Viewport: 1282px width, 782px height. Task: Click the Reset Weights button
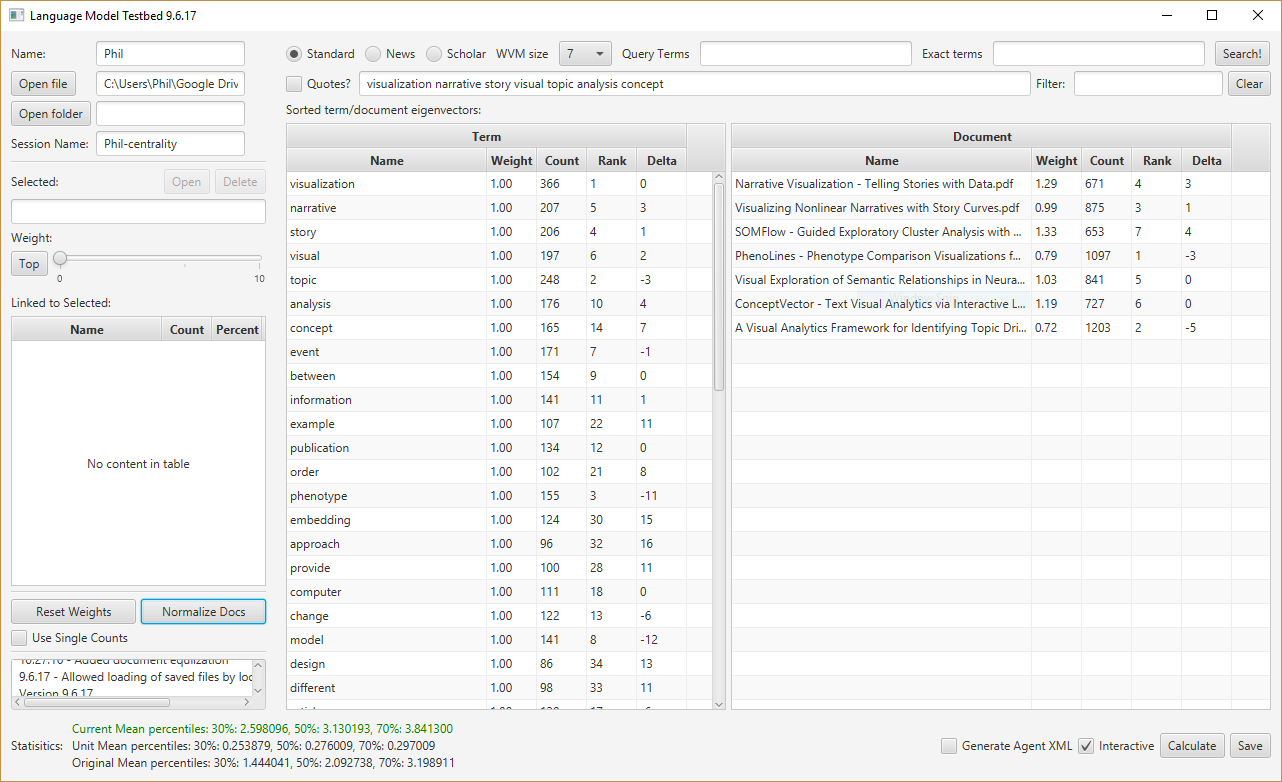point(73,612)
